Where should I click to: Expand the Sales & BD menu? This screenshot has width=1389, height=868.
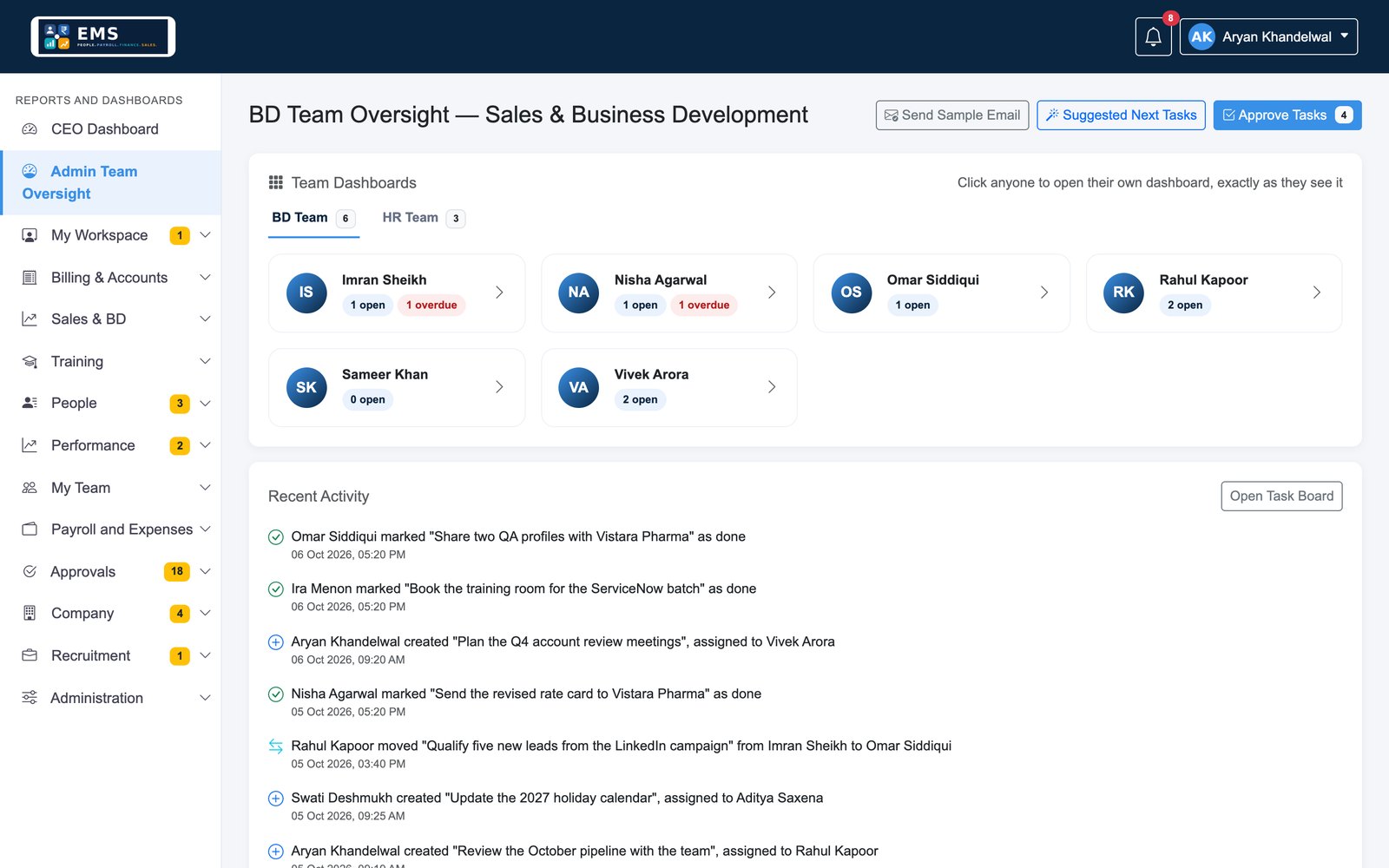111,319
